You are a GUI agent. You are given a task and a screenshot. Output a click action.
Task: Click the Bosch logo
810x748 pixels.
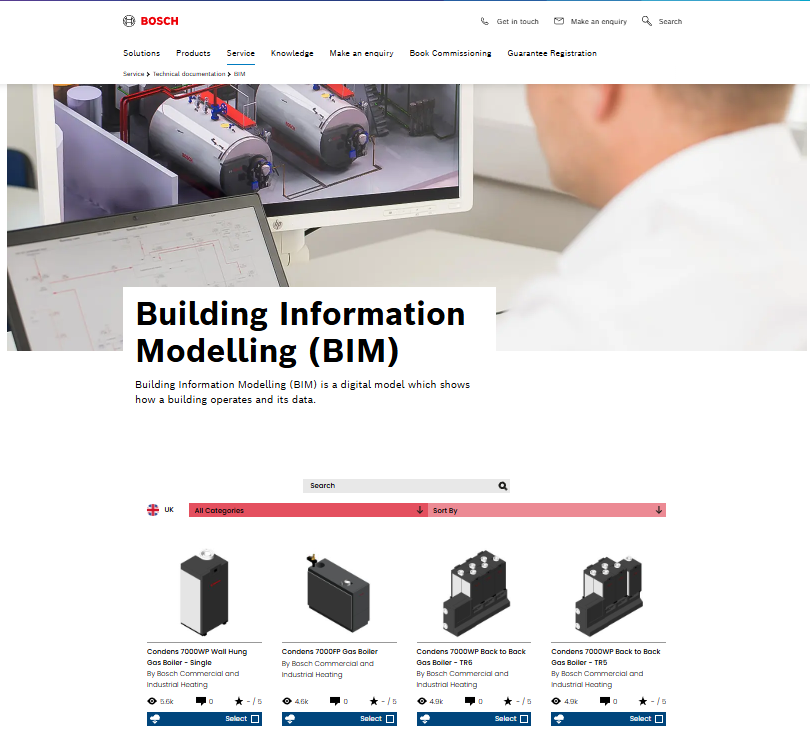150,21
